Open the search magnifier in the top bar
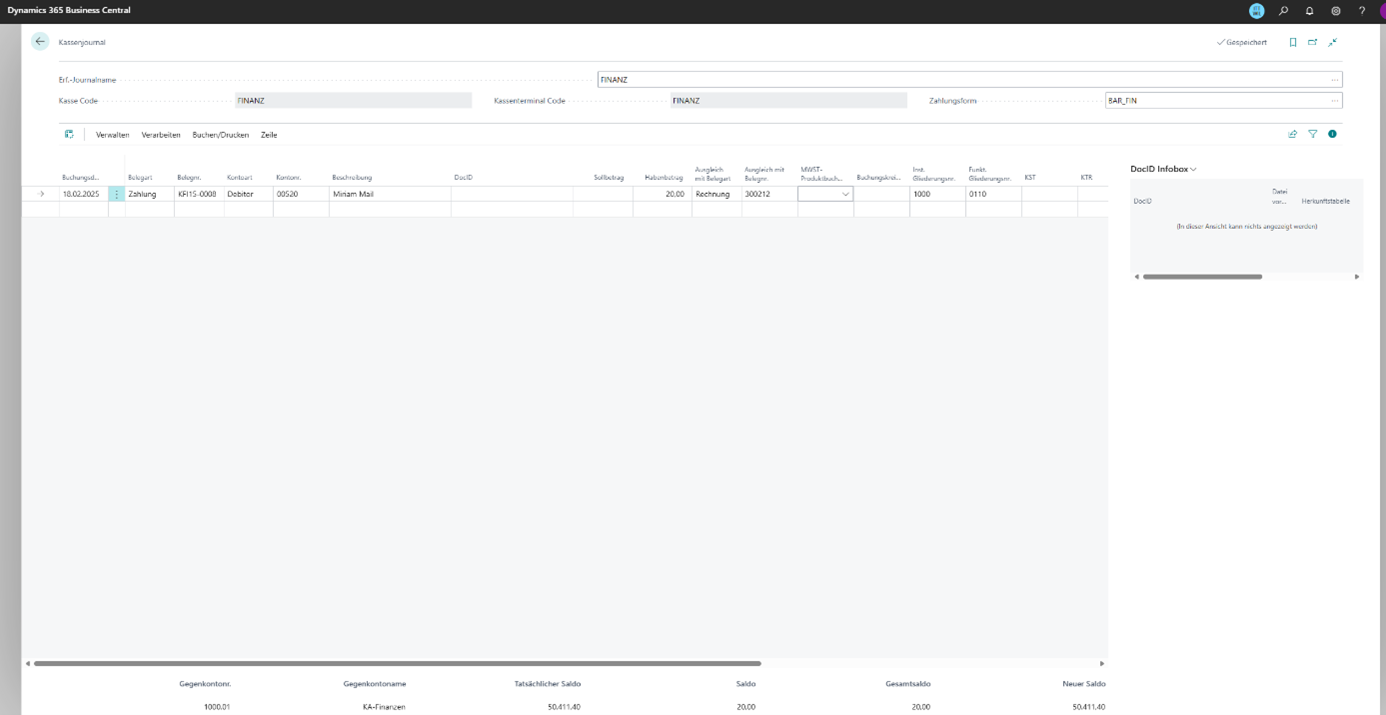 (x=1283, y=11)
